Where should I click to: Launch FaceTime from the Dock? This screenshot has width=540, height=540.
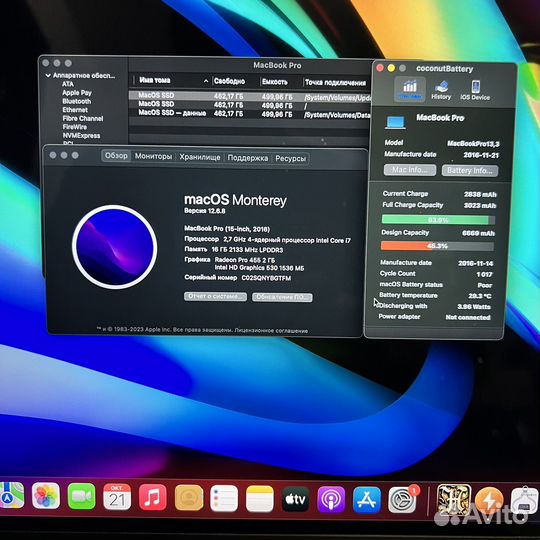tap(81, 496)
